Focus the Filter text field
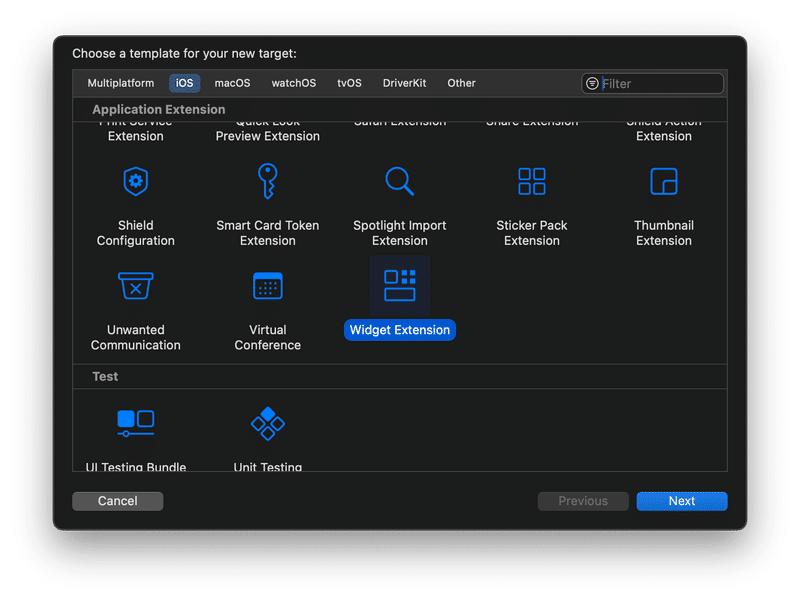 click(x=660, y=84)
